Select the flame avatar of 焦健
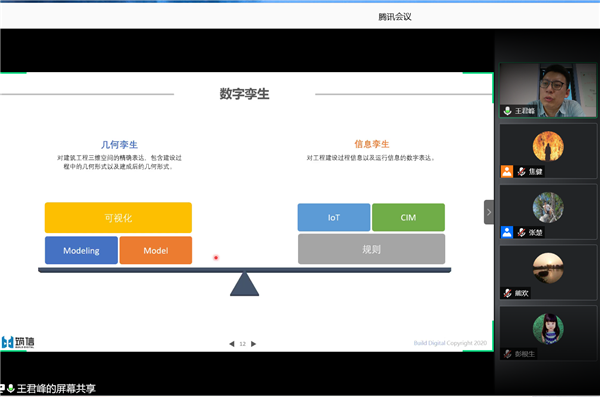 [548, 146]
